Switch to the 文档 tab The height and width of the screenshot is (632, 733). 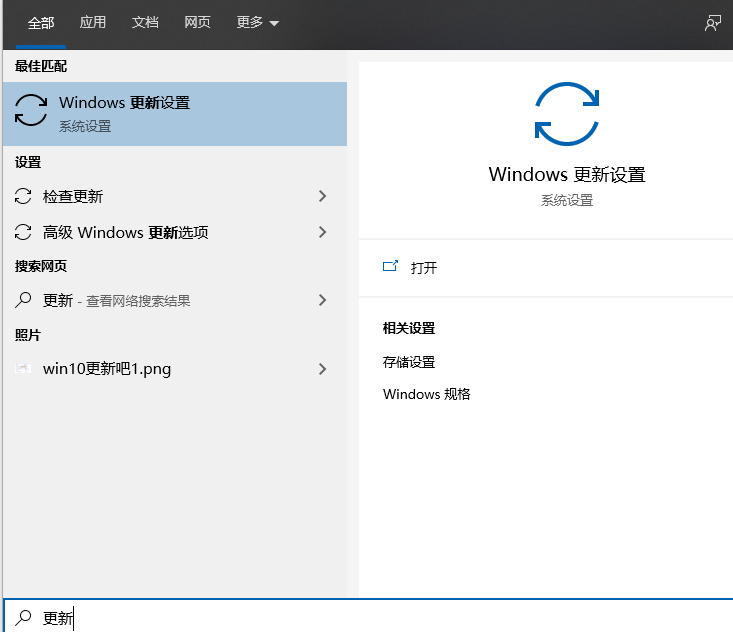(x=145, y=23)
